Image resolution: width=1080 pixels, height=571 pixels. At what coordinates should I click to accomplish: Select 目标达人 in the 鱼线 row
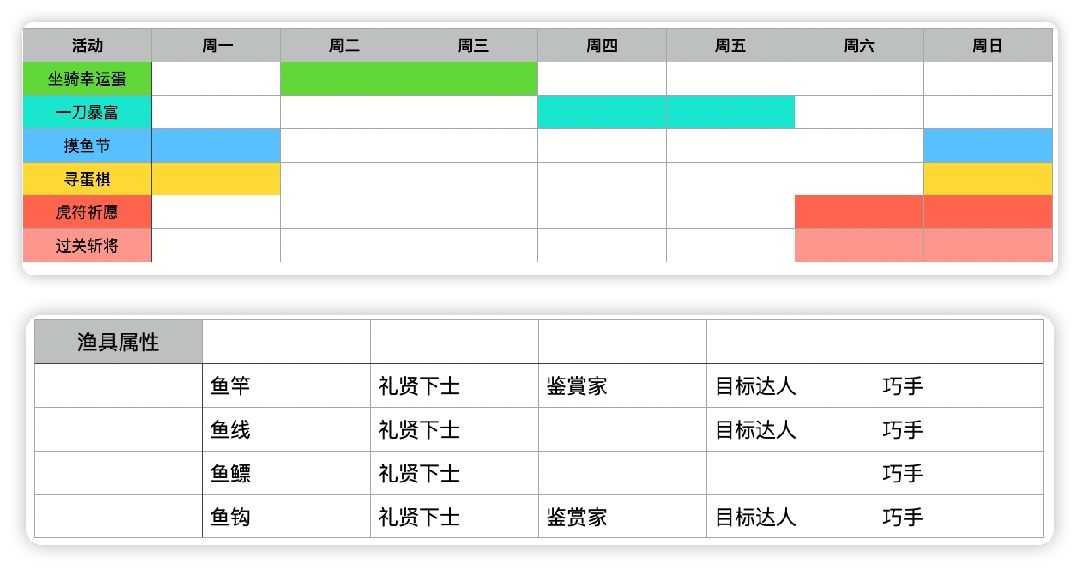tap(756, 430)
